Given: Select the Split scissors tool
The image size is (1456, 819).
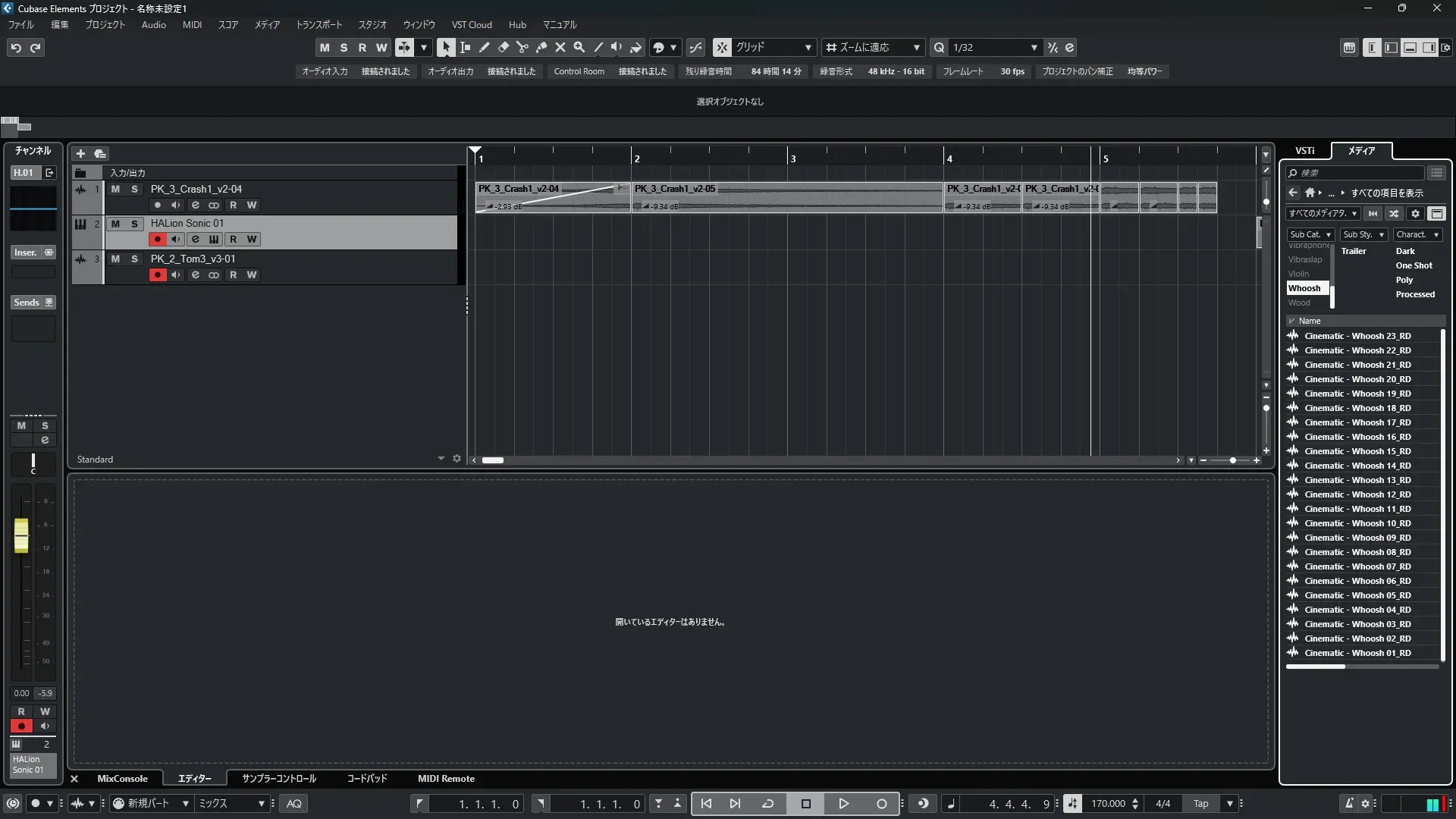Looking at the screenshot, I should click(522, 47).
